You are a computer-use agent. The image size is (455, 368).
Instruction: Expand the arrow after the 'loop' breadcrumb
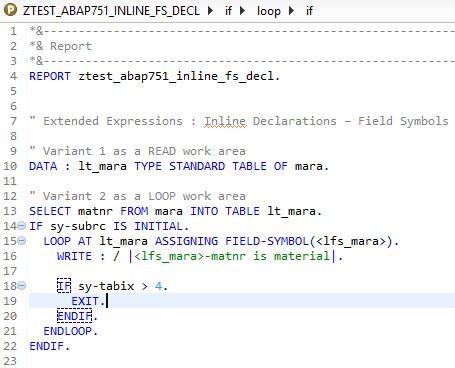point(292,11)
